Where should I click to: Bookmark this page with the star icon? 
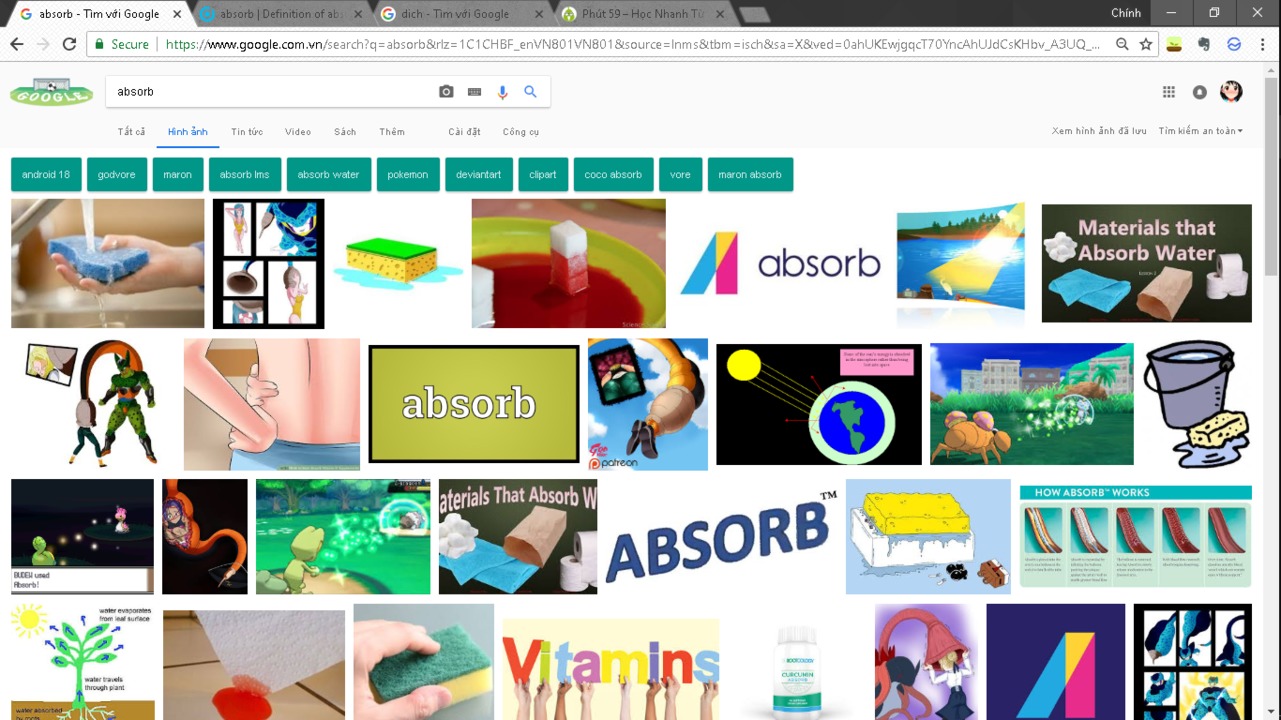[x=1146, y=44]
